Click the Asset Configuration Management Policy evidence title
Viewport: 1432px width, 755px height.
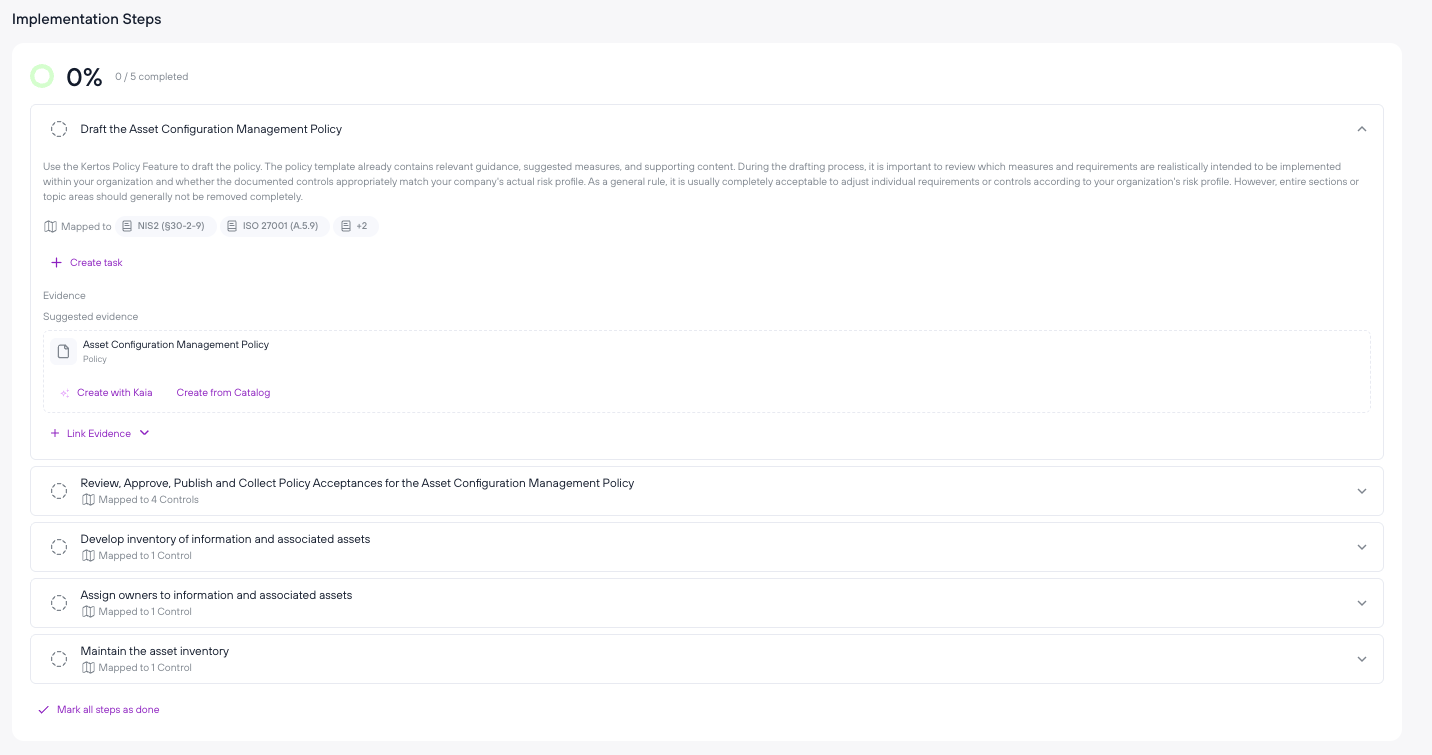click(x=176, y=344)
